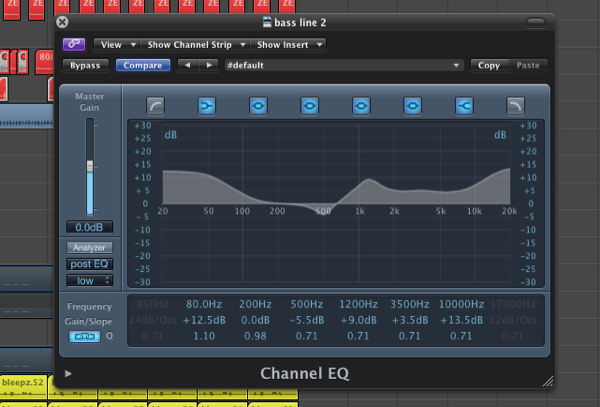This screenshot has height=407, width=600.
Task: Toggle the Analyzer button
Action: coord(91,247)
